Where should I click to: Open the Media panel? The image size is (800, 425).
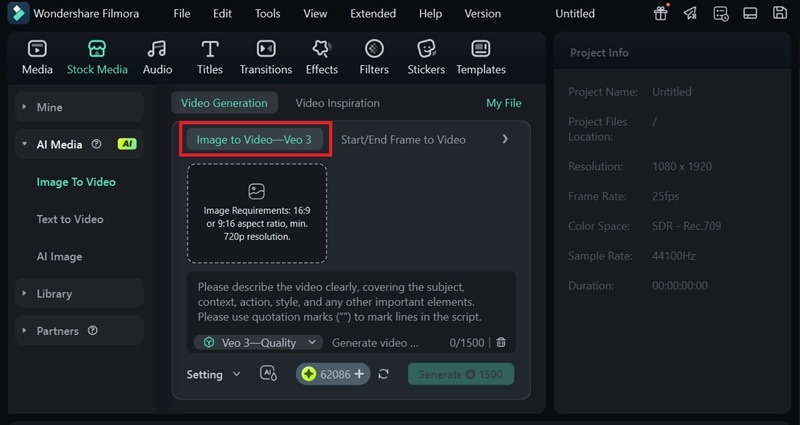click(x=37, y=57)
